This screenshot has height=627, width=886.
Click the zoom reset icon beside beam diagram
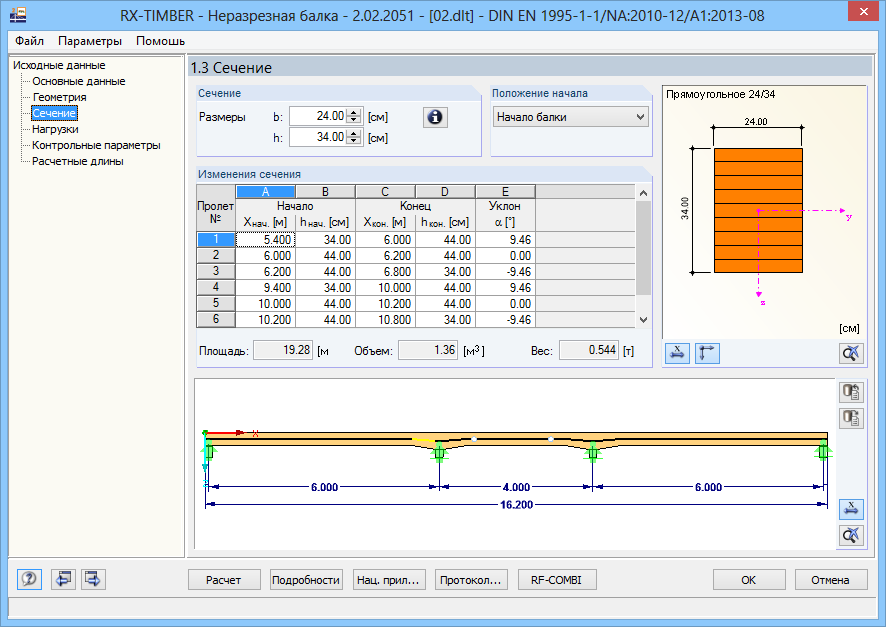[851, 535]
